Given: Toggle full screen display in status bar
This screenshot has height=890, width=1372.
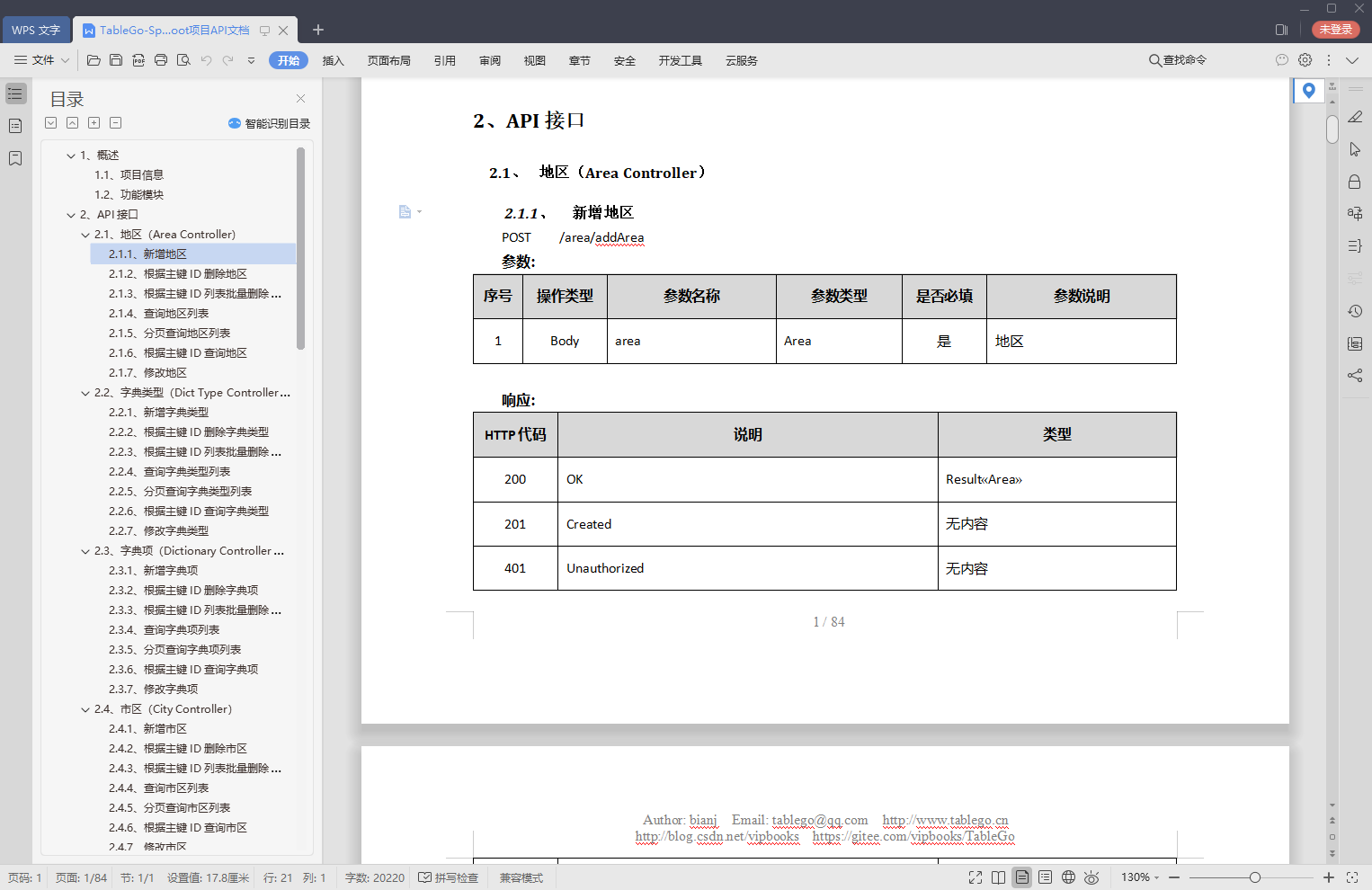Looking at the screenshot, I should 976,877.
